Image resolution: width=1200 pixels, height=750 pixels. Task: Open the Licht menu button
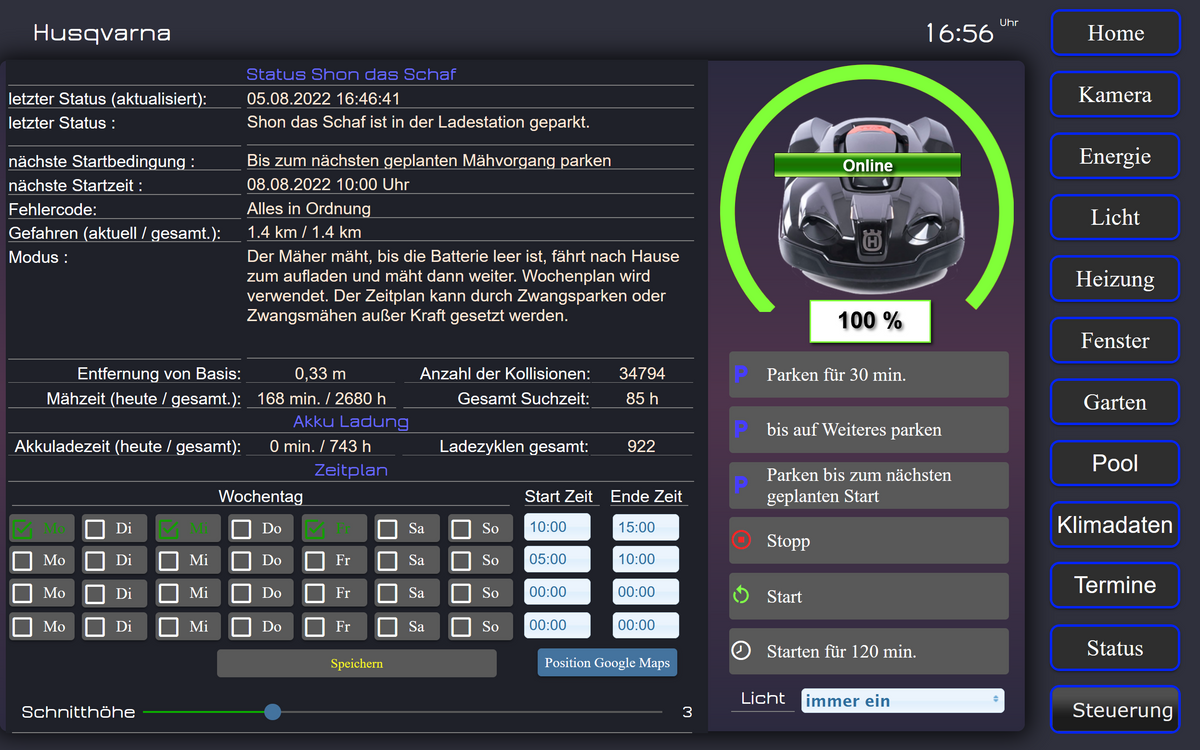click(x=1115, y=217)
